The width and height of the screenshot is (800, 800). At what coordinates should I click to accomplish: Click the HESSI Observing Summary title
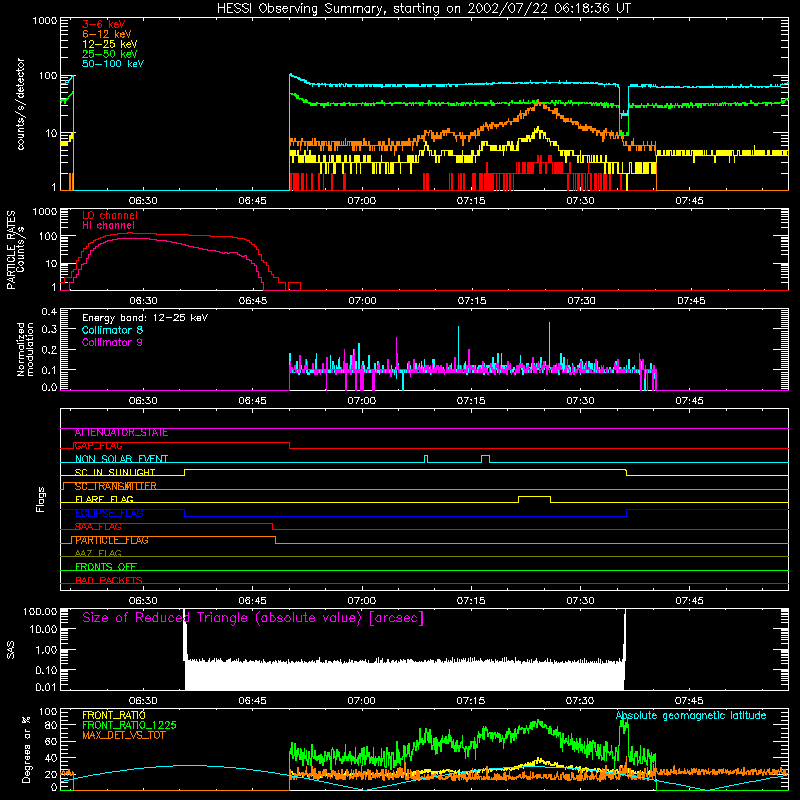(424, 9)
